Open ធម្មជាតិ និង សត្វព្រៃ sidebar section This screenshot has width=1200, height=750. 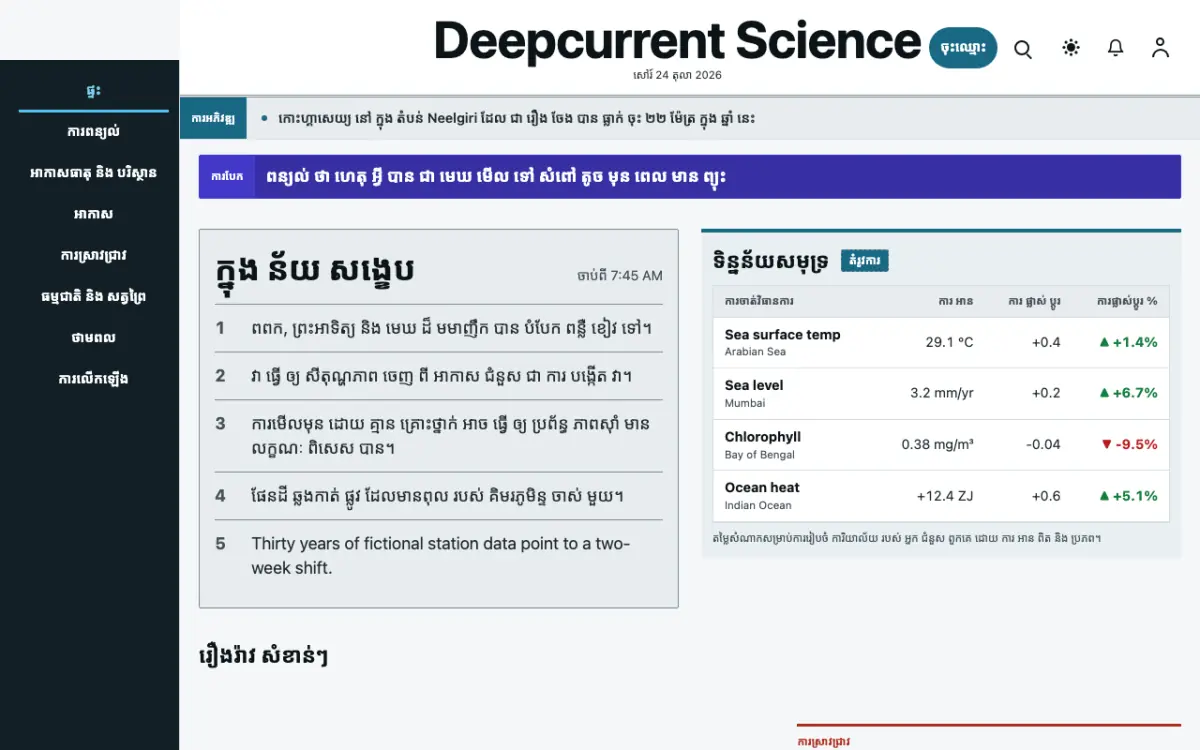coord(93,296)
